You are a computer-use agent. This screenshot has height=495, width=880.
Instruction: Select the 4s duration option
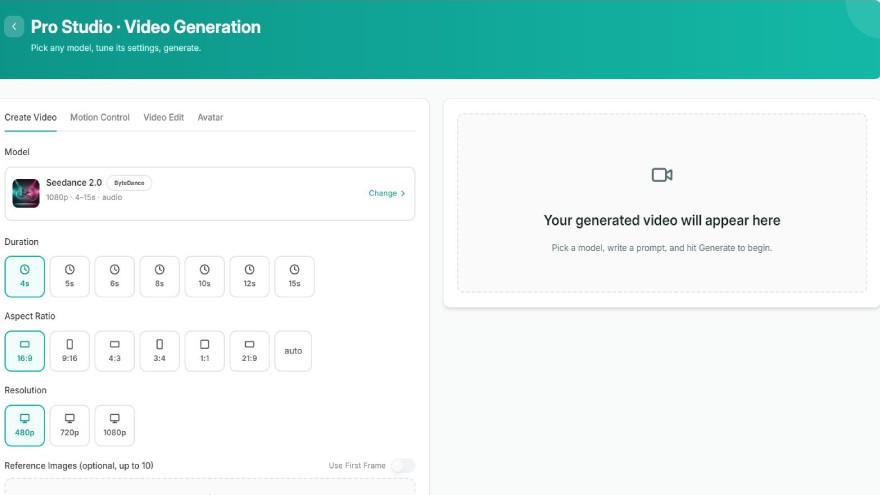pos(25,277)
